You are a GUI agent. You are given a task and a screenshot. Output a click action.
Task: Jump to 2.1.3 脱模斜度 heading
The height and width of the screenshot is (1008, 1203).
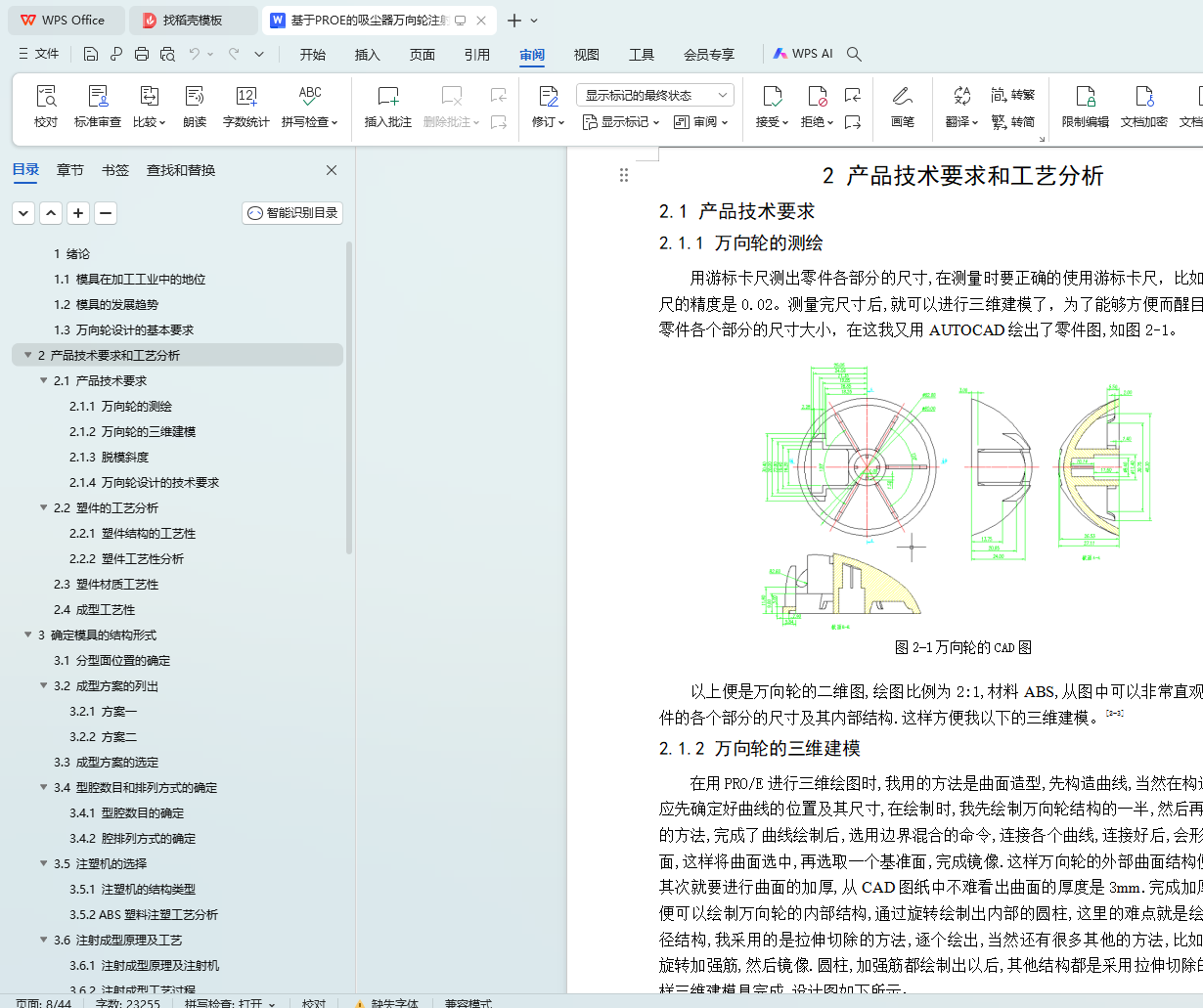(110, 457)
